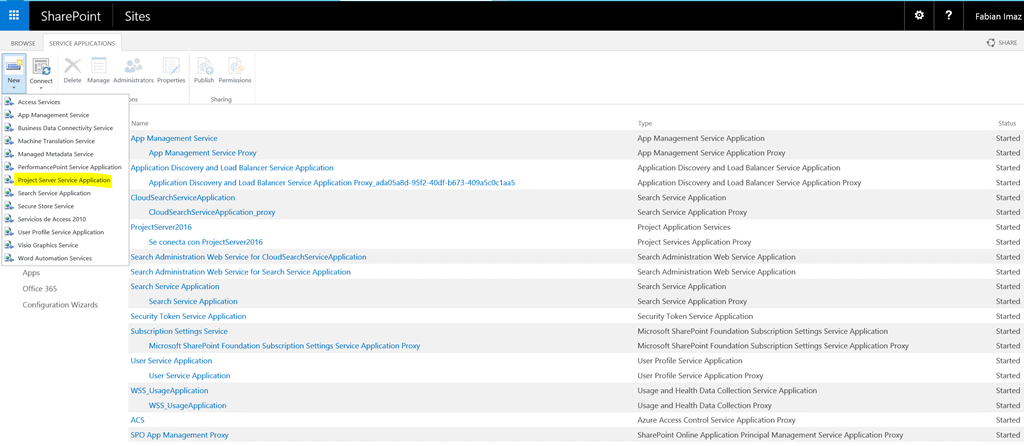This screenshot has height=446, width=1024.
Task: Open the ProjectServer2016 service application
Action: pos(161,227)
